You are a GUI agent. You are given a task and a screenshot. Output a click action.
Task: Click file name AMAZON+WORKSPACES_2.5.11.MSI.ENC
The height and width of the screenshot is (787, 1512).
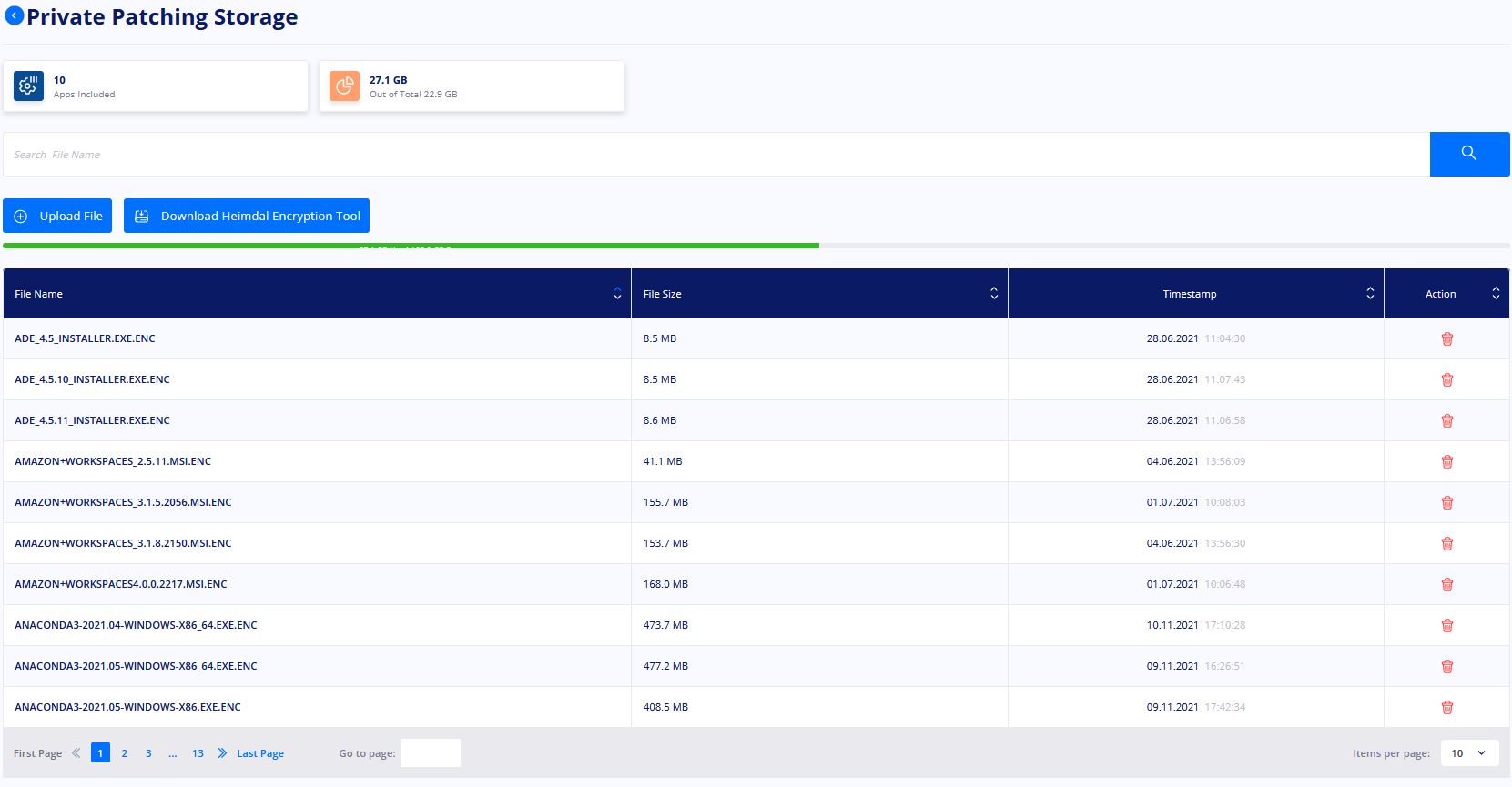(113, 461)
